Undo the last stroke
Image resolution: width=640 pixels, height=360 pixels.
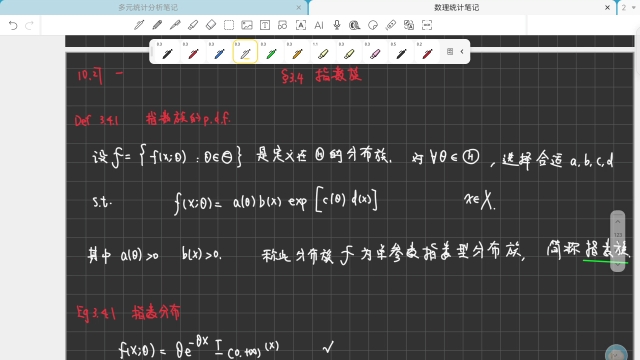click(13, 25)
